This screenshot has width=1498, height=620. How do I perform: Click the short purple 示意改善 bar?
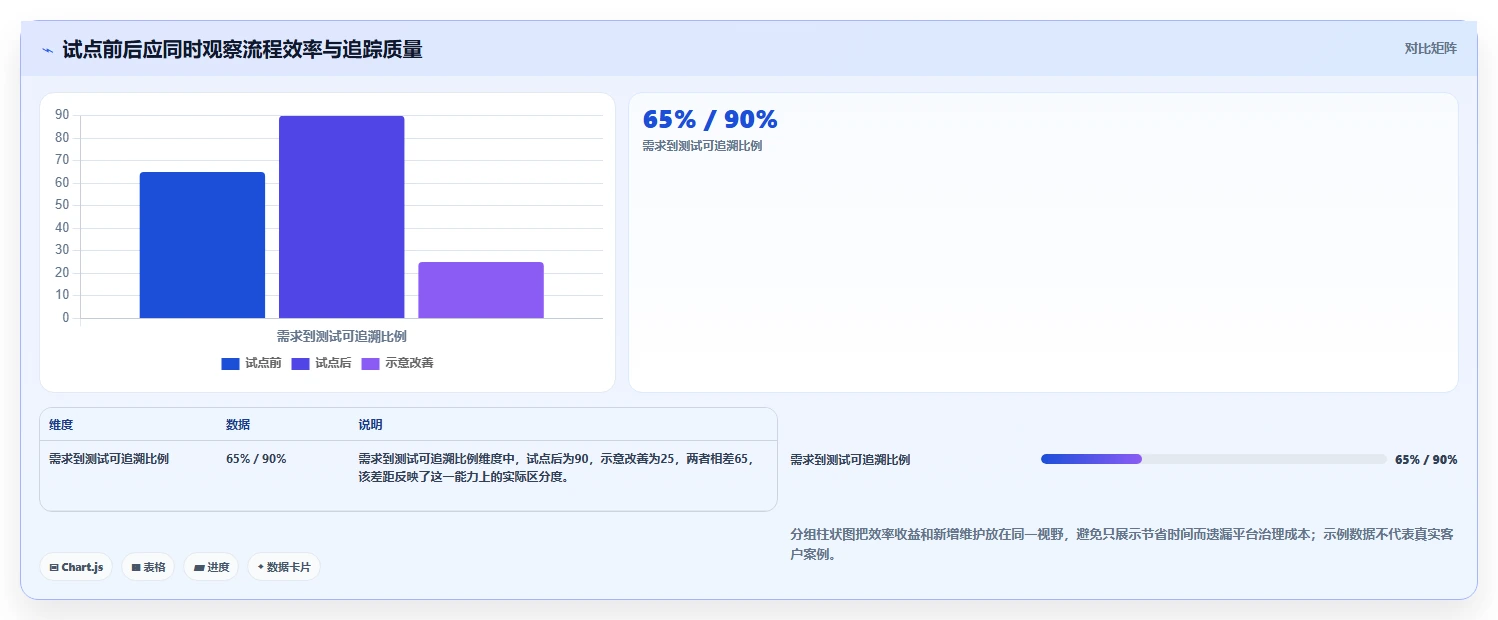pos(481,290)
